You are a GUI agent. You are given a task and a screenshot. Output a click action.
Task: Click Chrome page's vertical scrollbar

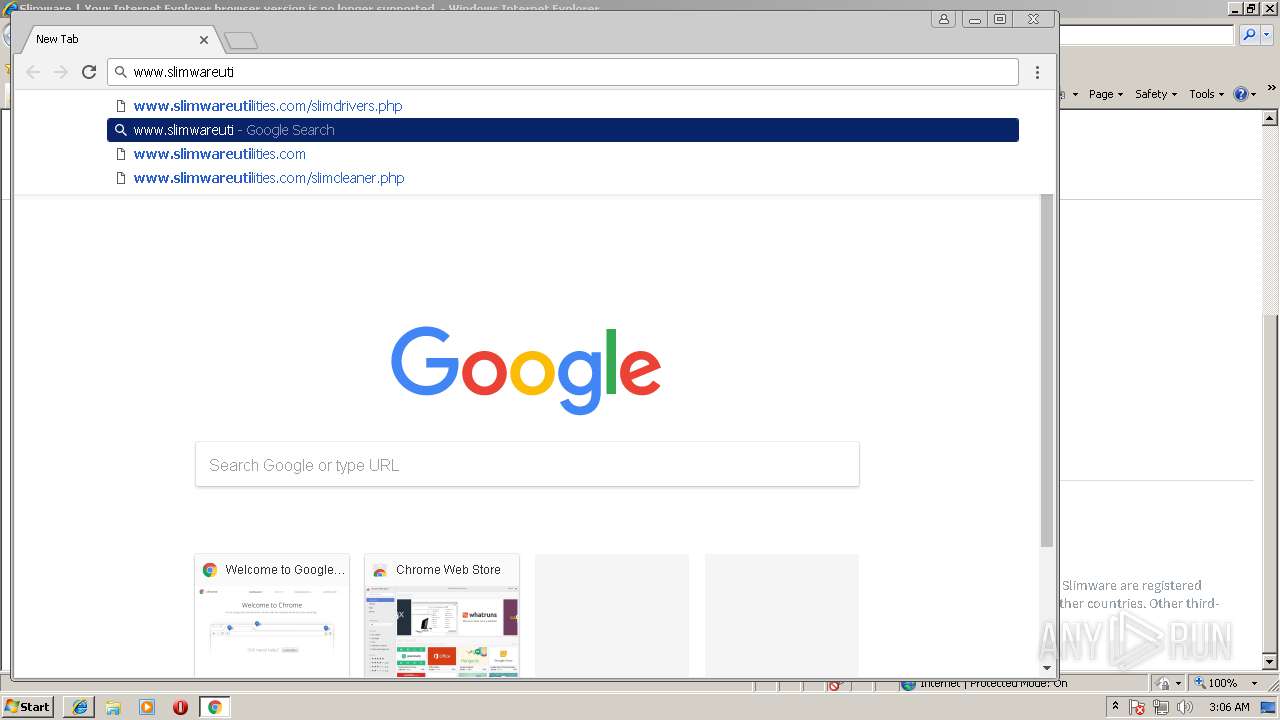1047,370
